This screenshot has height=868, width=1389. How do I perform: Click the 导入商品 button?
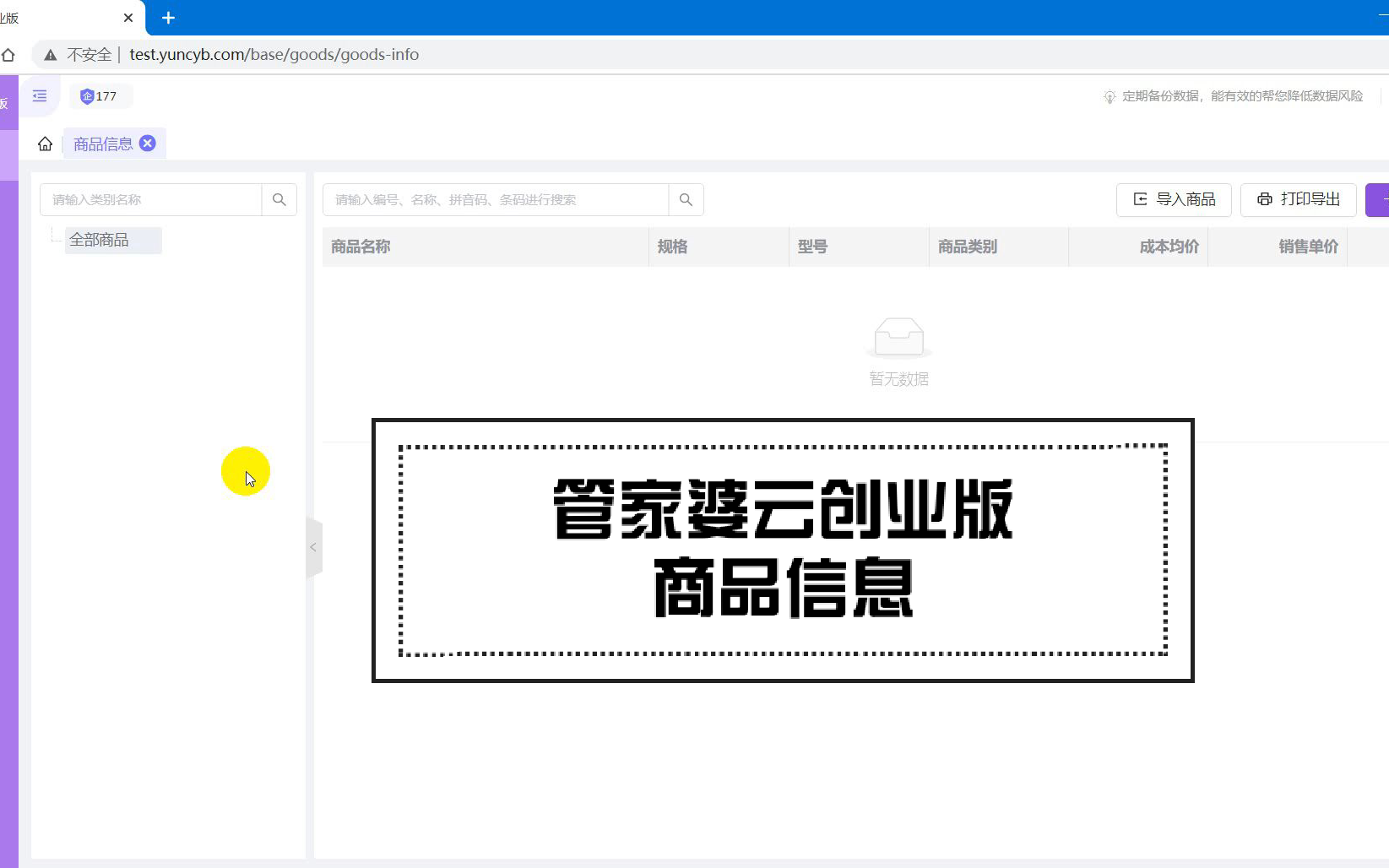coord(1174,200)
